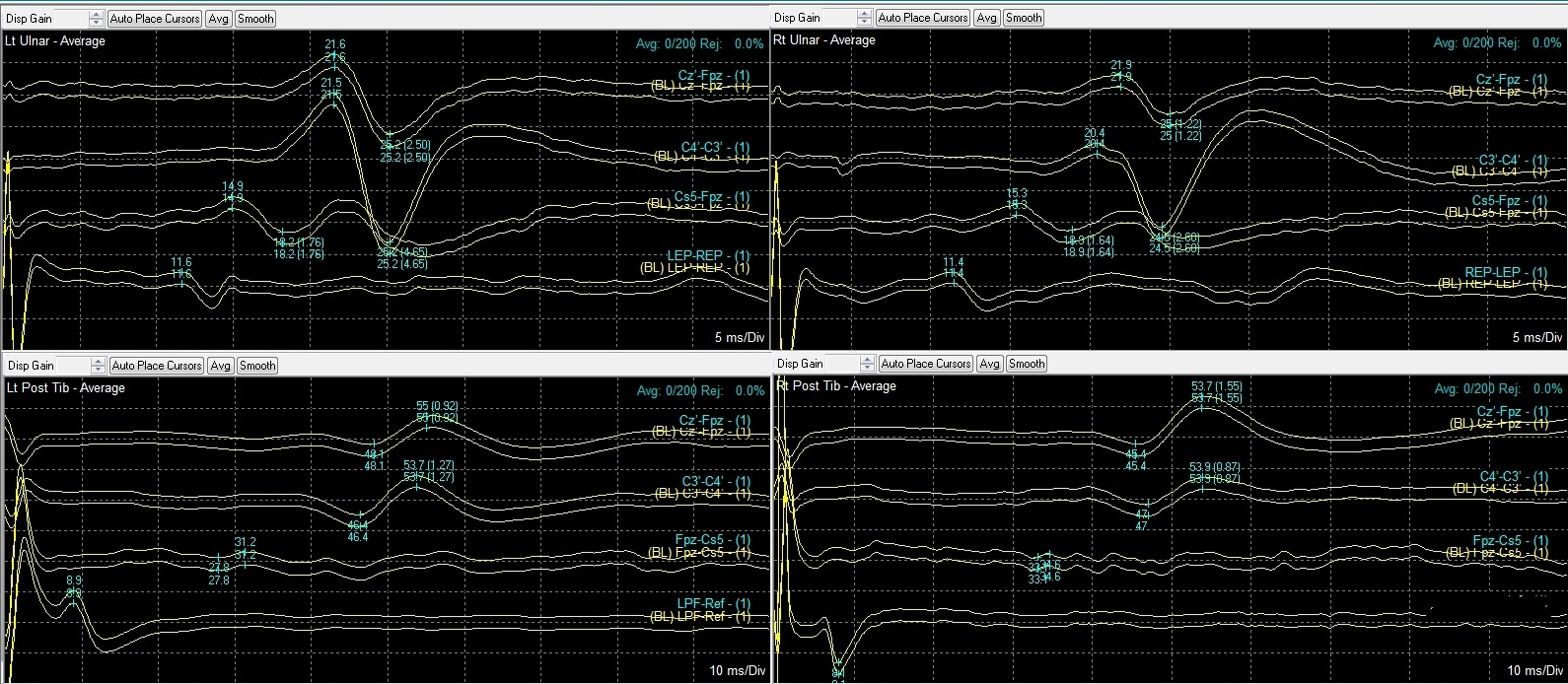The height and width of the screenshot is (684, 1568).
Task: Click Auto Place Cursors in Rt Post Tib panel
Action: point(925,364)
